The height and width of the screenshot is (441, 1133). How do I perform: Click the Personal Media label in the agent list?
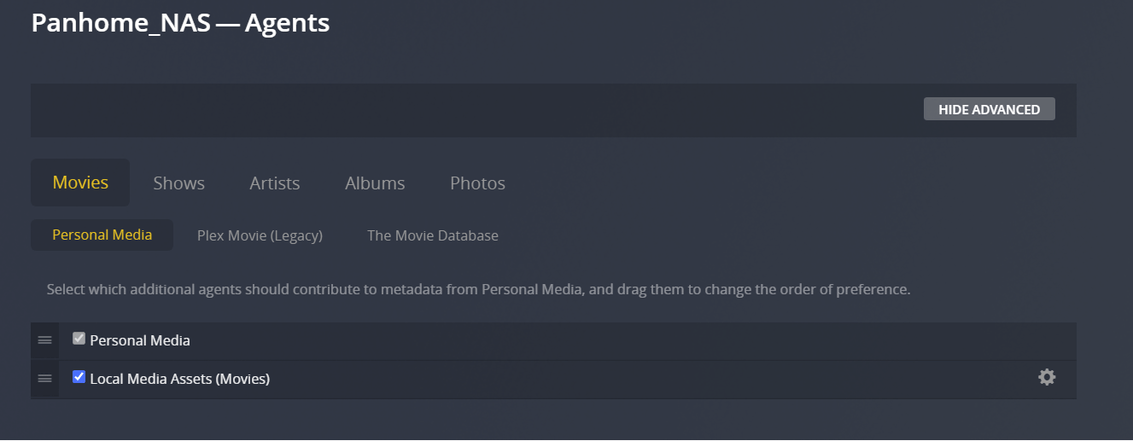(x=140, y=341)
